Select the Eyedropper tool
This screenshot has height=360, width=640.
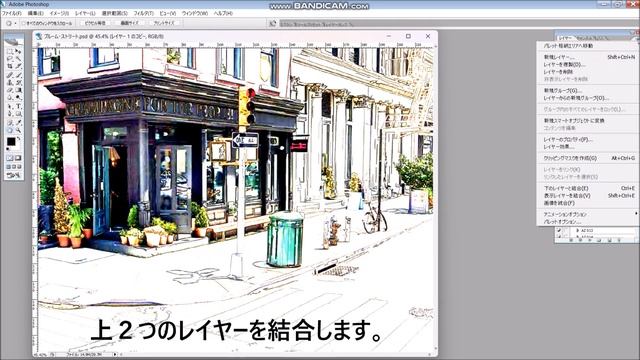[x=18, y=122]
